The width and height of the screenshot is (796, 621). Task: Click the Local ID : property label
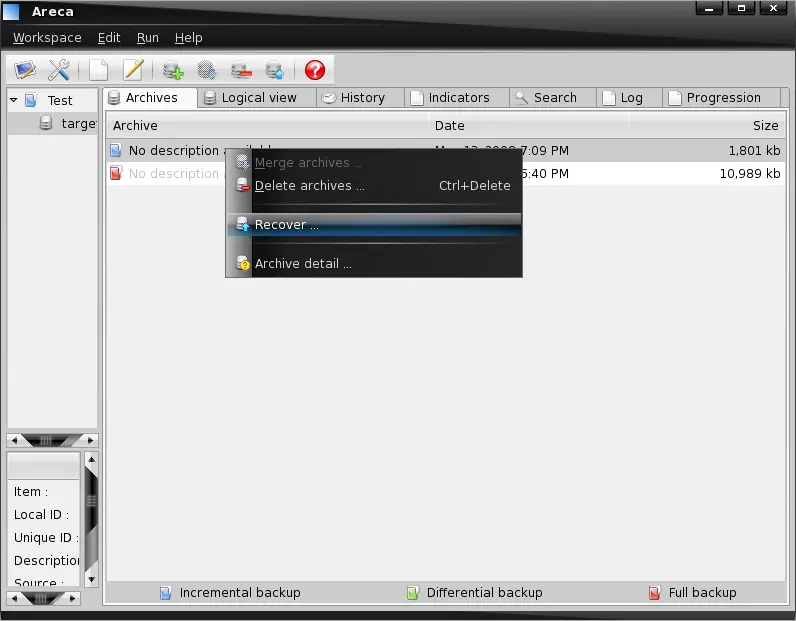pos(41,514)
